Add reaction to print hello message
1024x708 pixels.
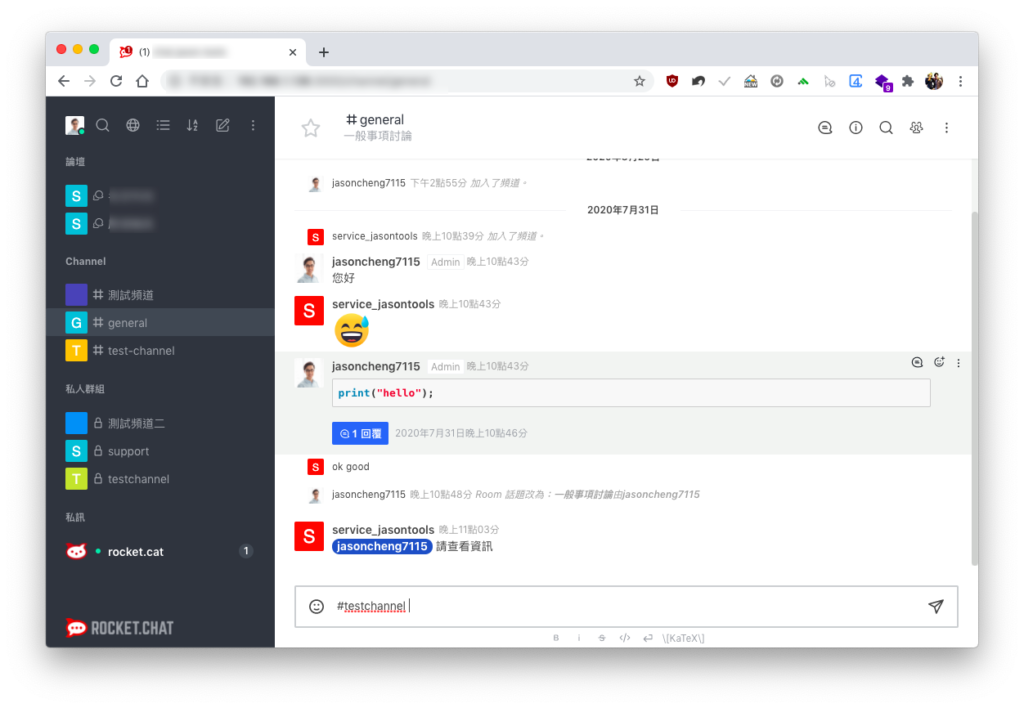click(939, 362)
